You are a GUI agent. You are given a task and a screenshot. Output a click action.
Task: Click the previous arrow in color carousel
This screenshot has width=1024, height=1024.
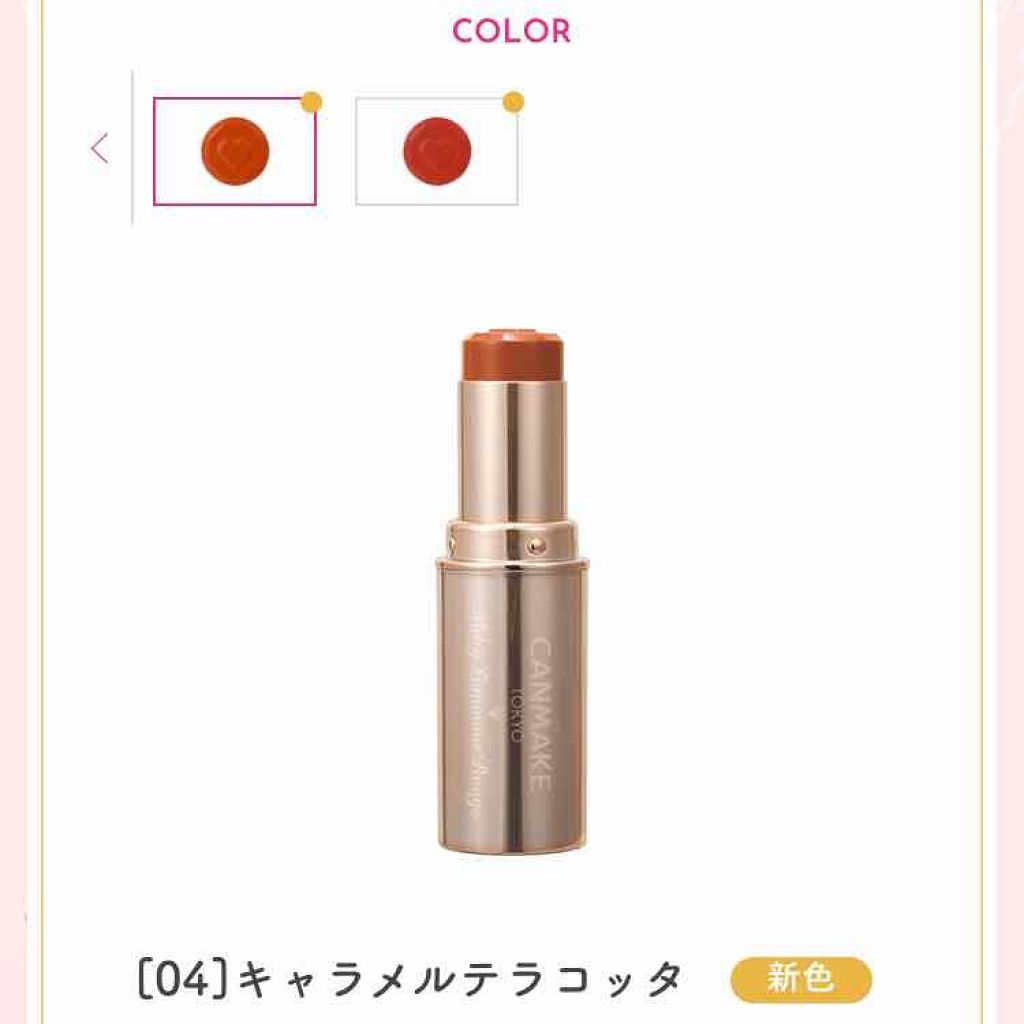(99, 149)
